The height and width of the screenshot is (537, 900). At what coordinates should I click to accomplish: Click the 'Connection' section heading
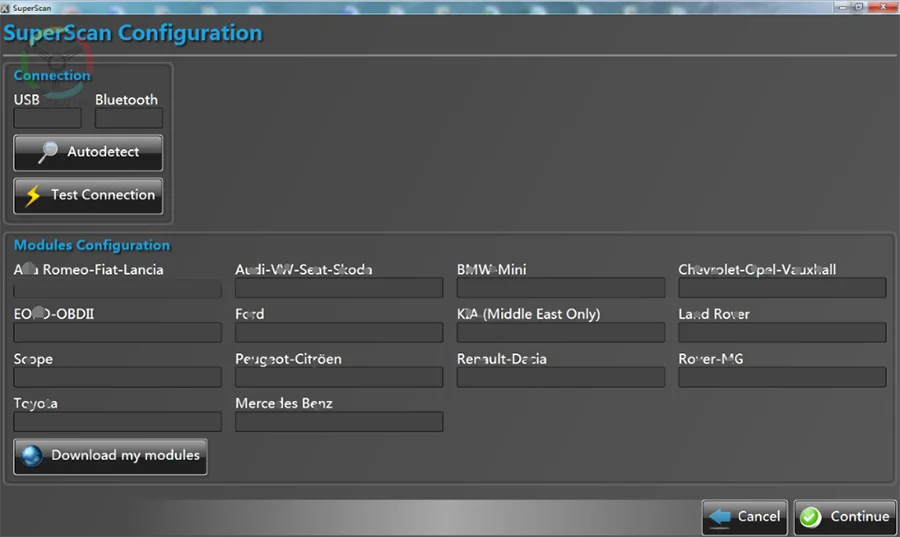pos(52,76)
